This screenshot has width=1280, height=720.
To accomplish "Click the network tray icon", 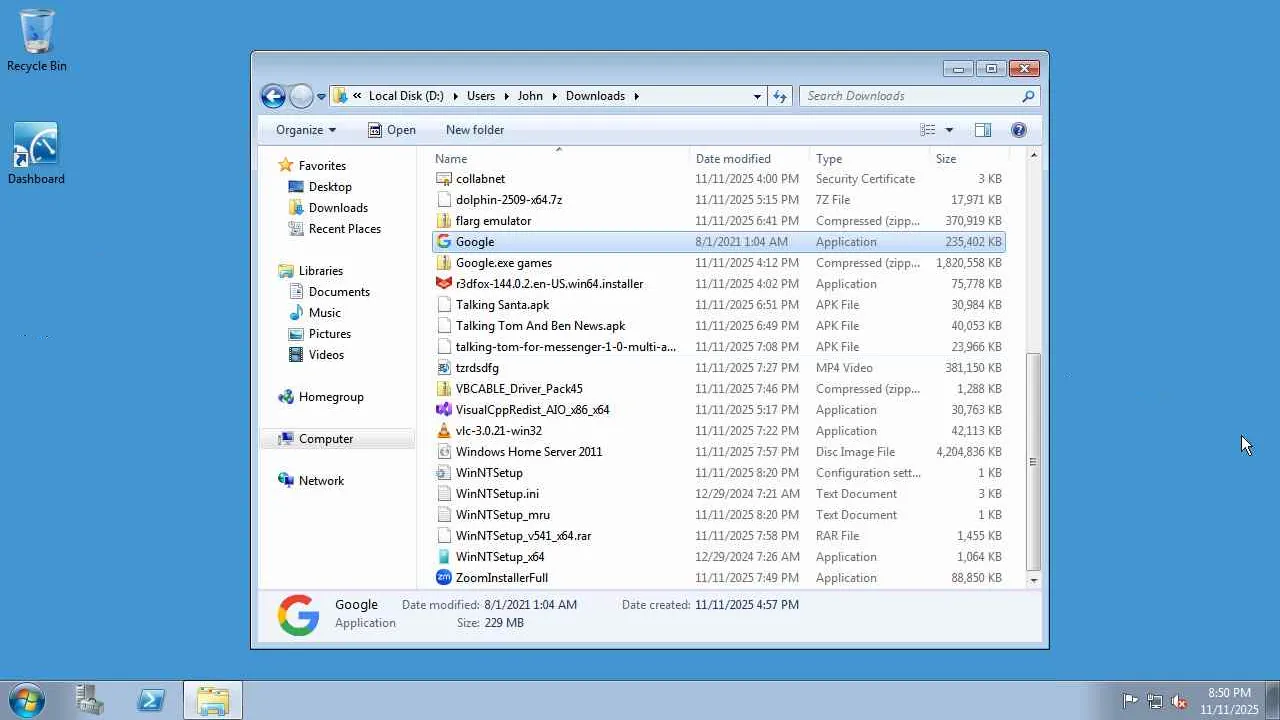I will click(x=1155, y=701).
